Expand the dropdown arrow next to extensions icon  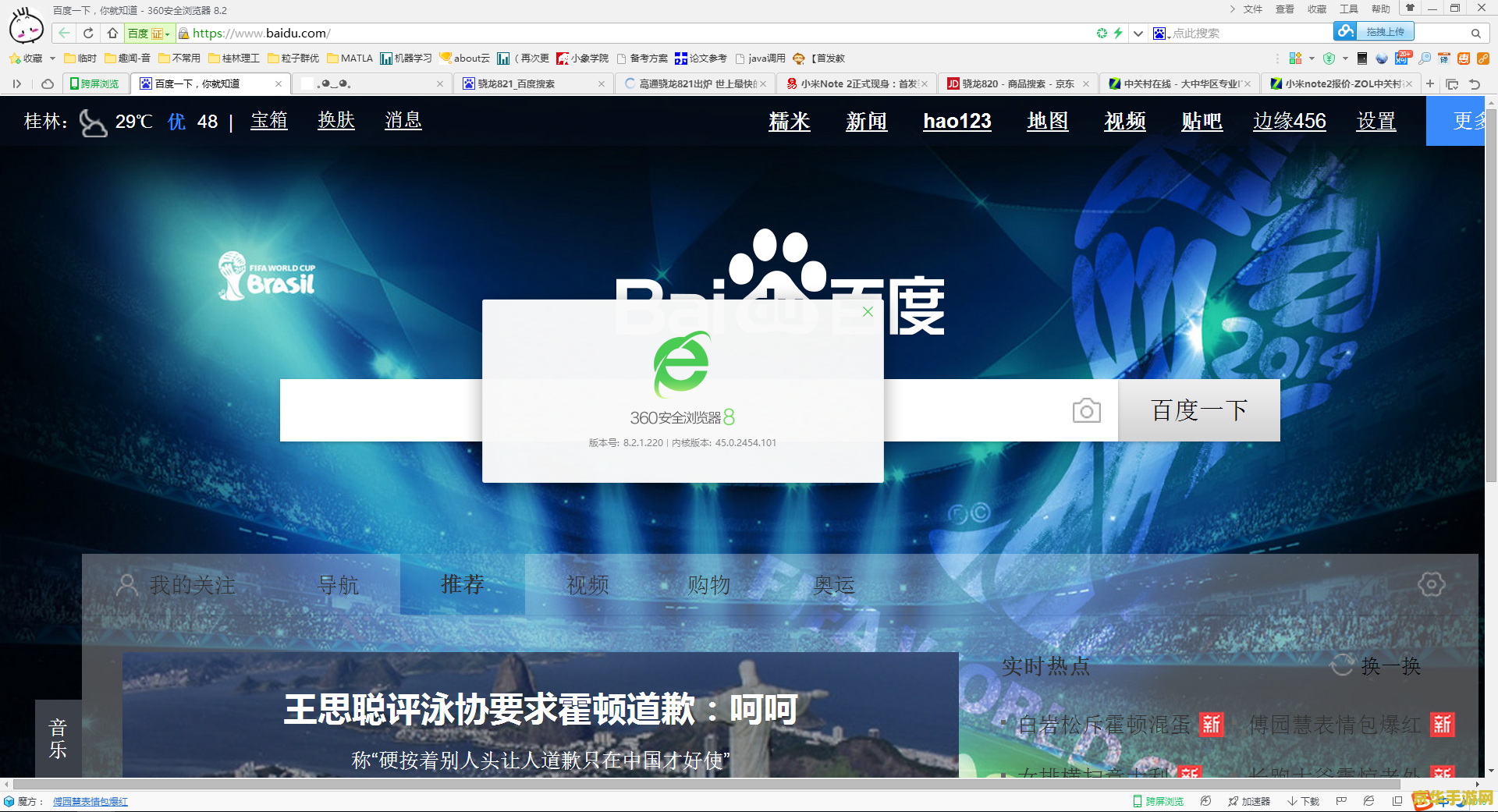point(1312,59)
